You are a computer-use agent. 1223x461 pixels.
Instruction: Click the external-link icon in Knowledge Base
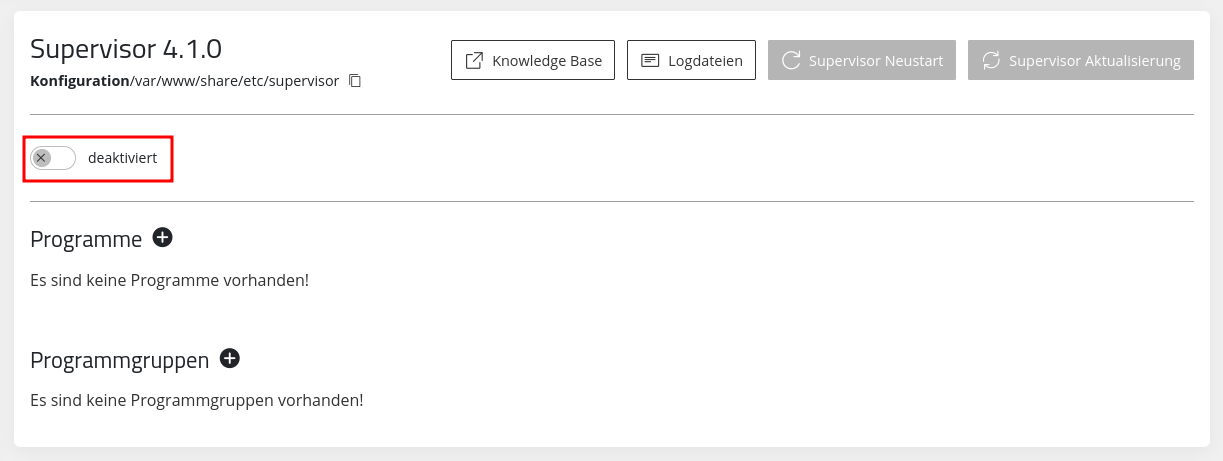click(475, 60)
